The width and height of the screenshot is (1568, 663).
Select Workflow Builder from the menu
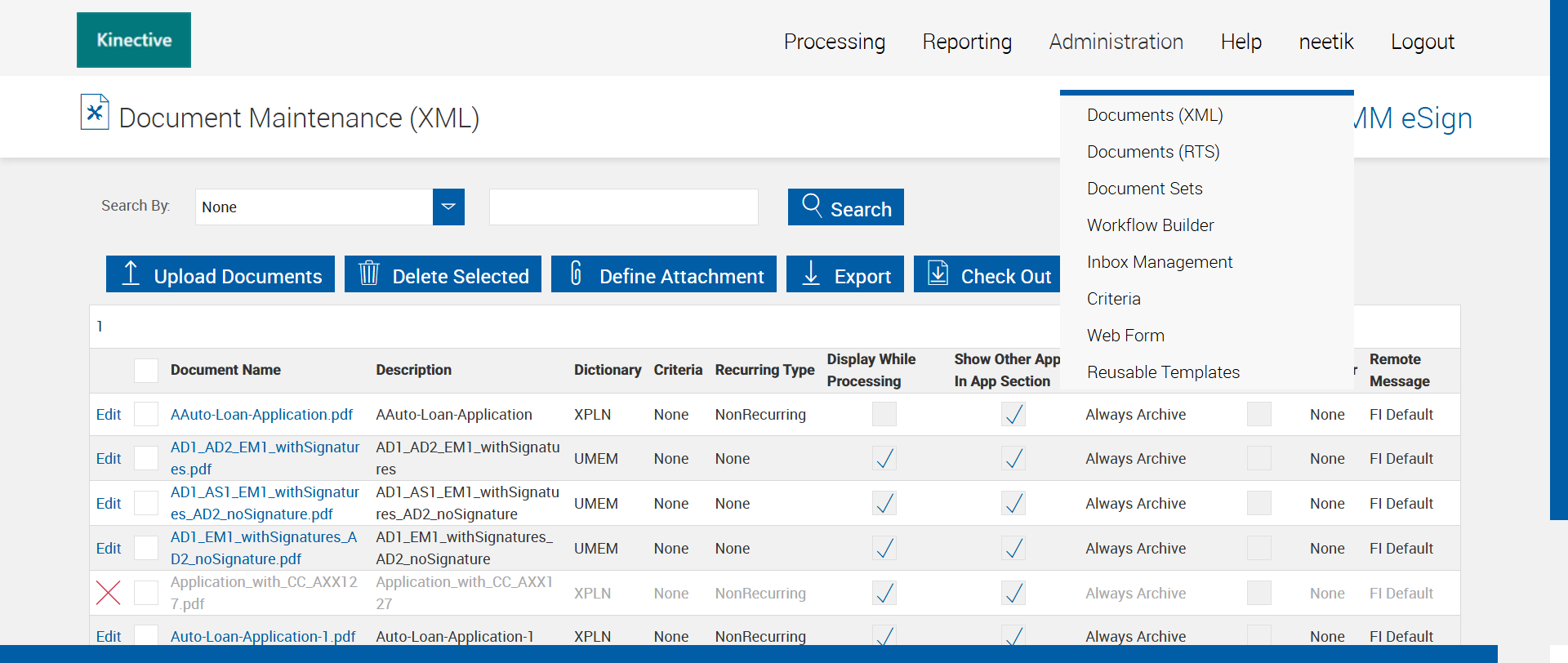click(1150, 225)
